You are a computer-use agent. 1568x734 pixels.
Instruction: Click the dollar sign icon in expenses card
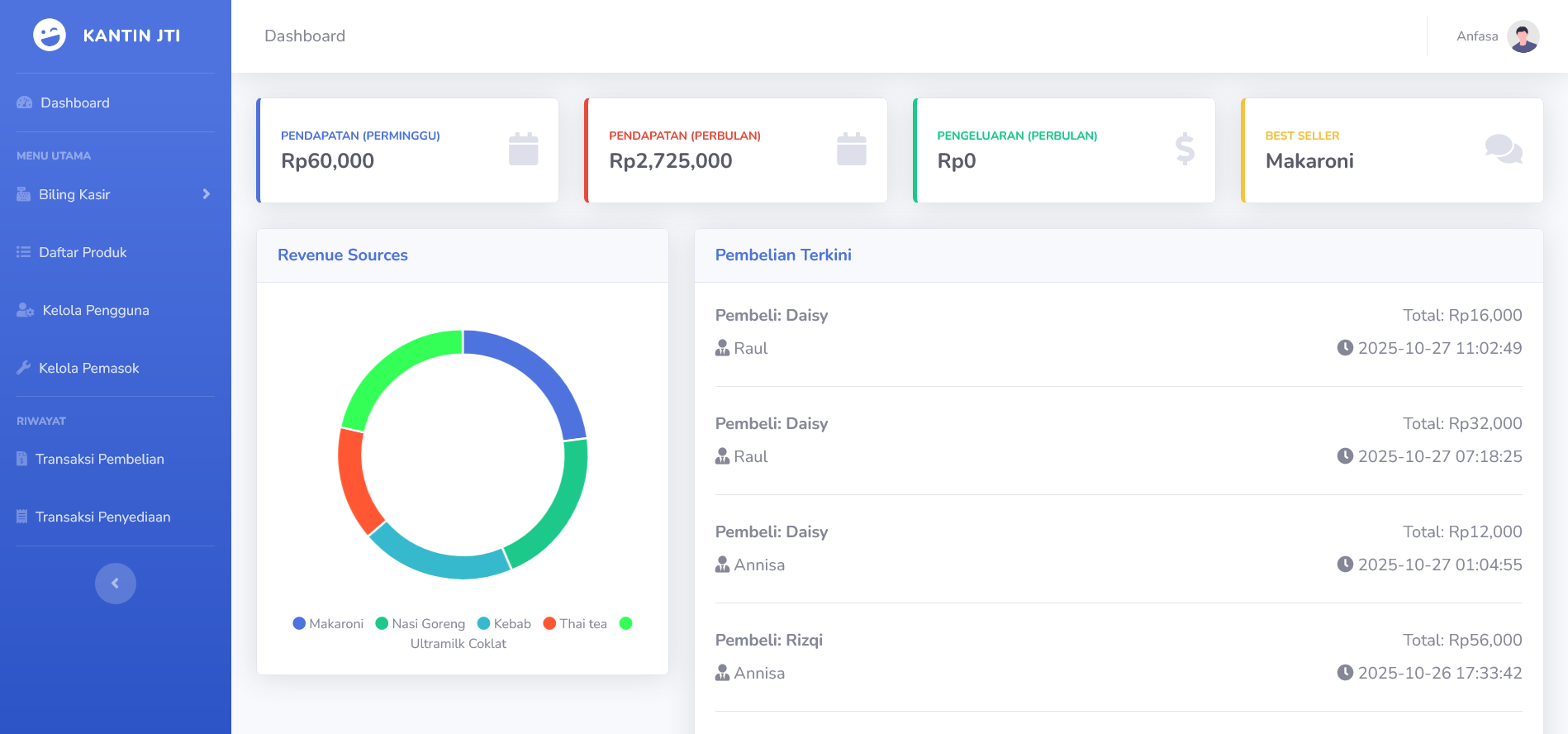1185,150
